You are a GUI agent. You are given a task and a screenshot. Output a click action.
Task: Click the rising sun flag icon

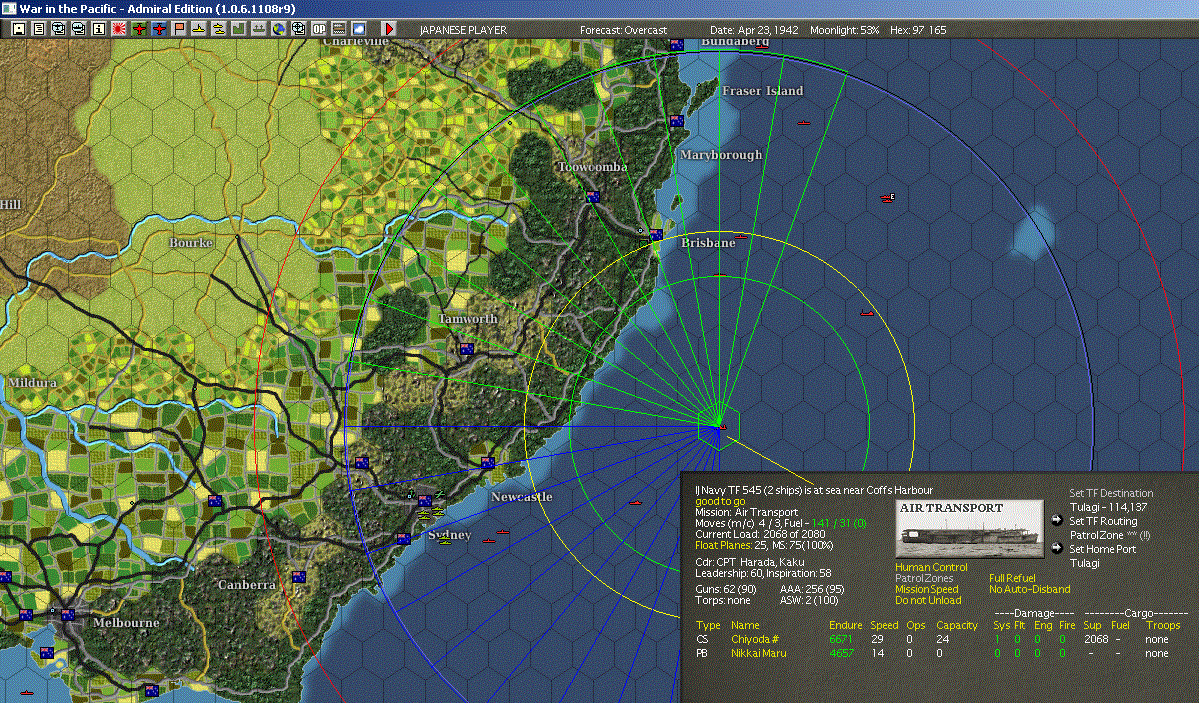119,29
